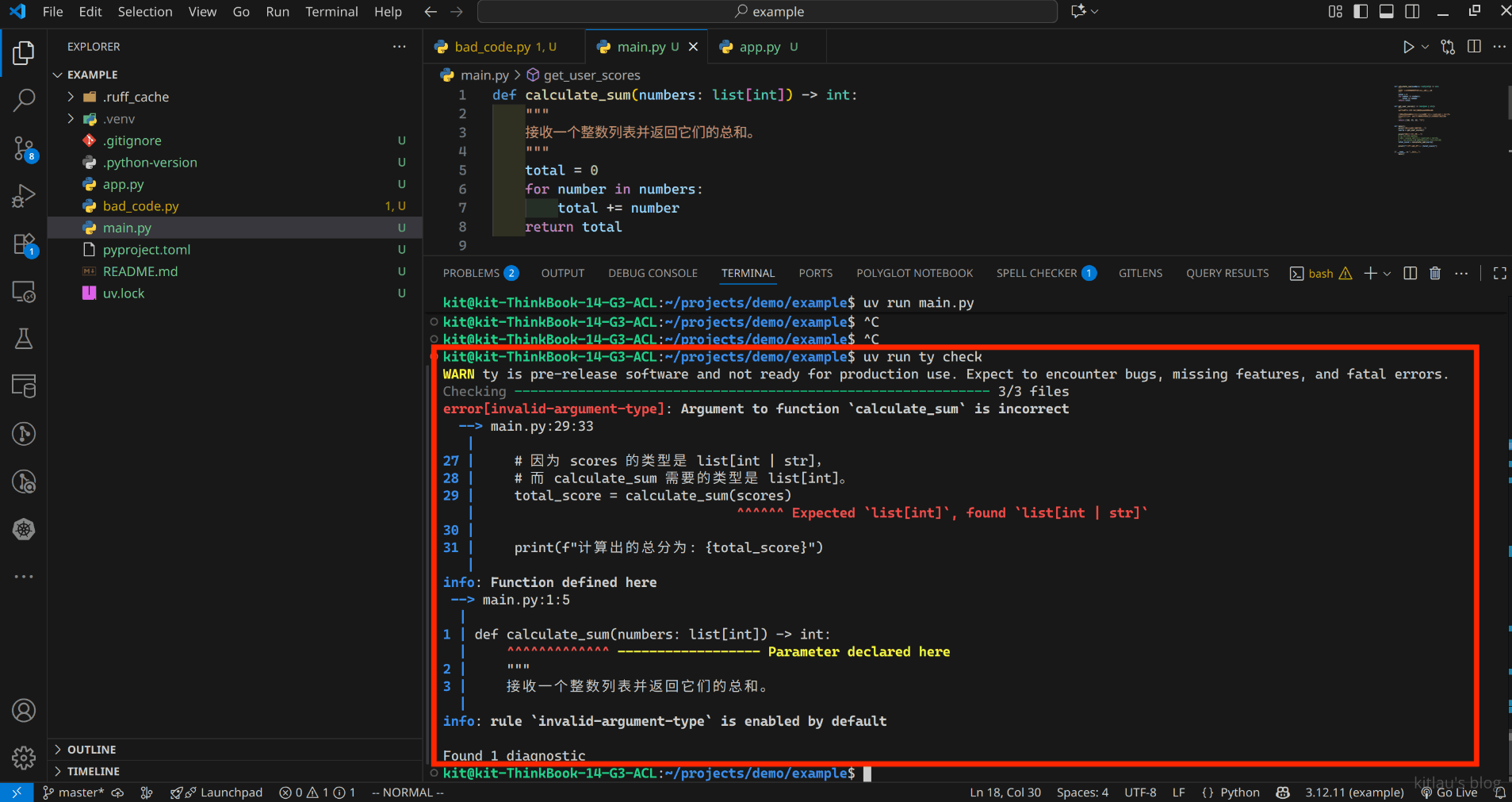The image size is (1512, 802).
Task: Expand the OUTLINE section
Action: click(91, 750)
